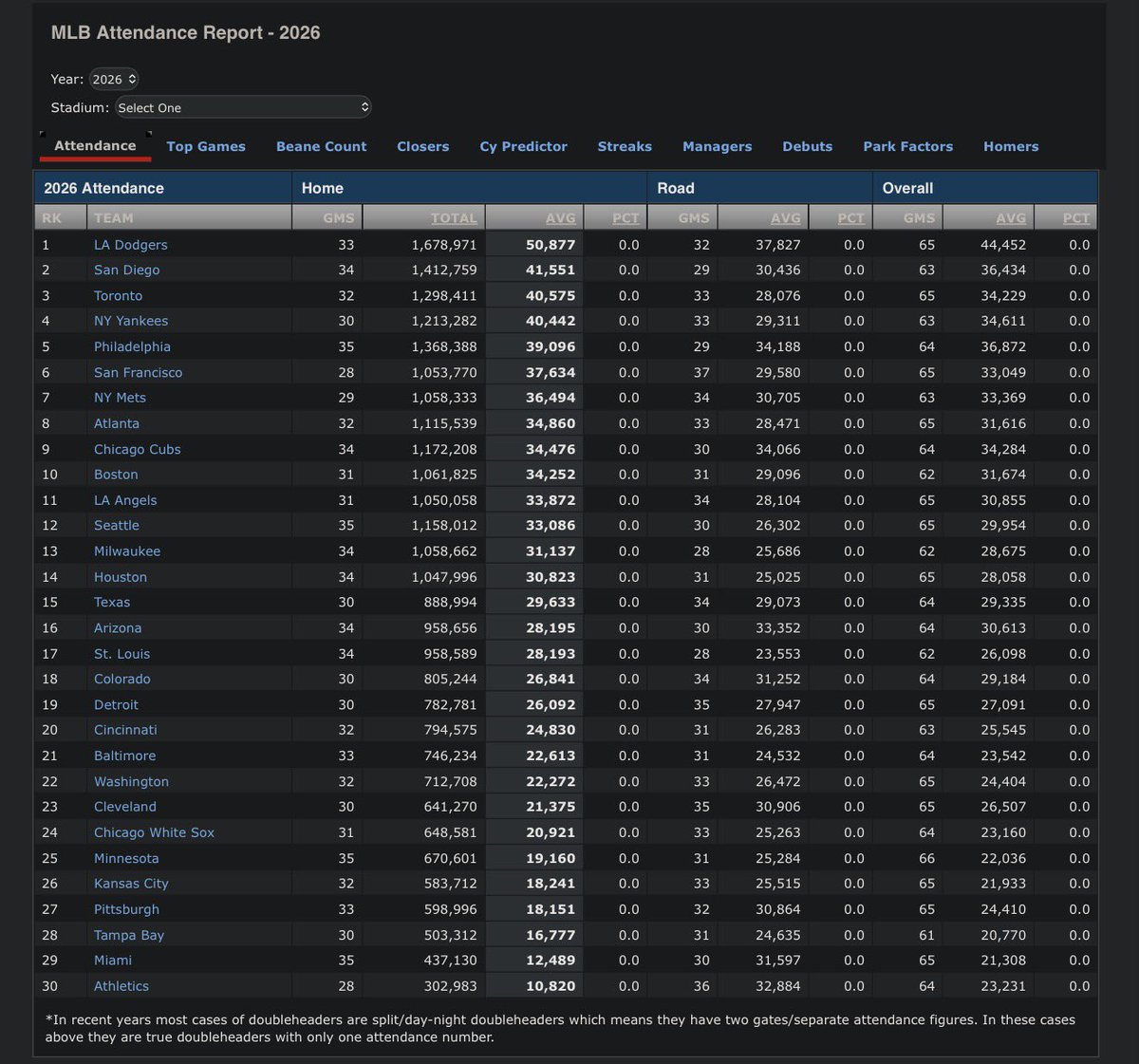Switch to the Top Games tab

pyautogui.click(x=206, y=146)
